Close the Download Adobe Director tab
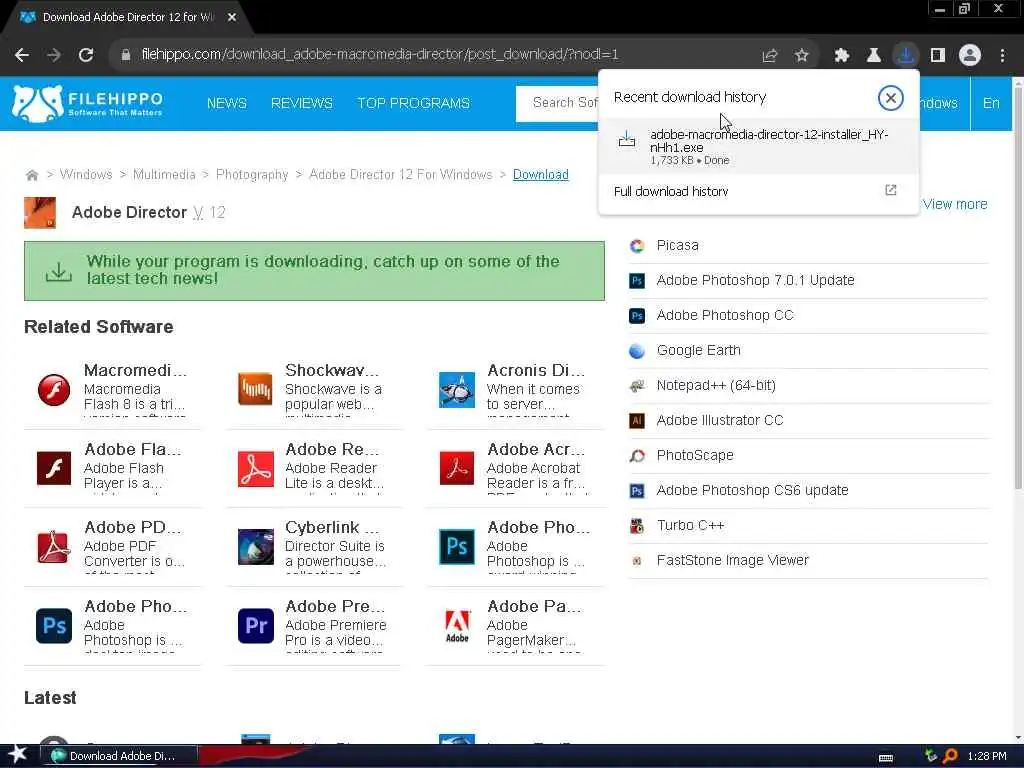1024x768 pixels. (232, 18)
